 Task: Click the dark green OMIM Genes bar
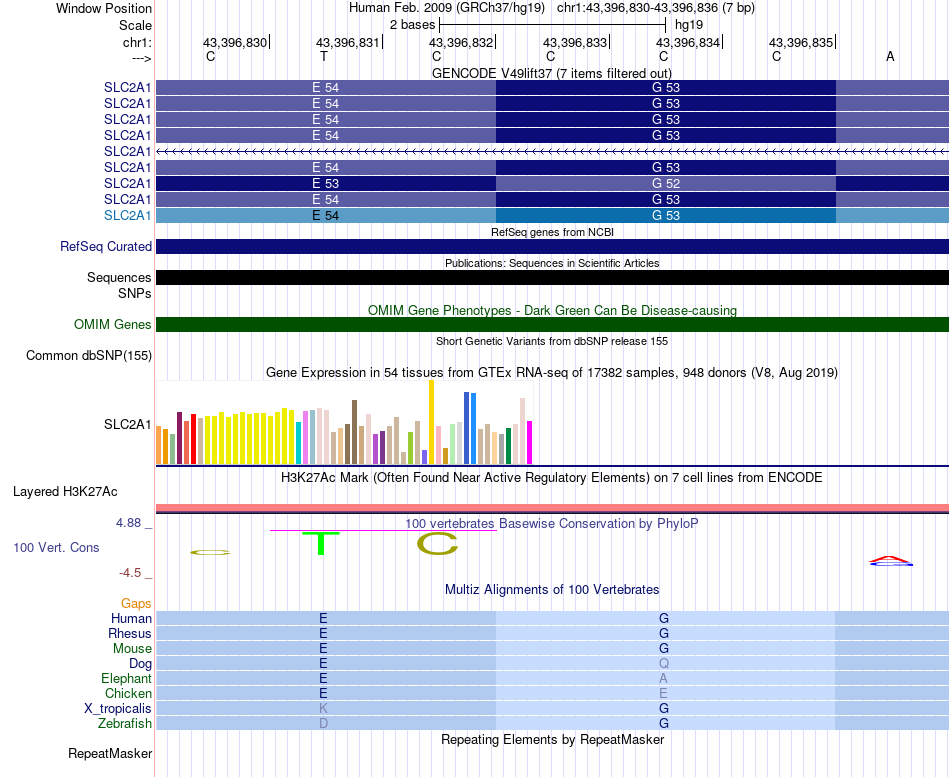[552, 324]
